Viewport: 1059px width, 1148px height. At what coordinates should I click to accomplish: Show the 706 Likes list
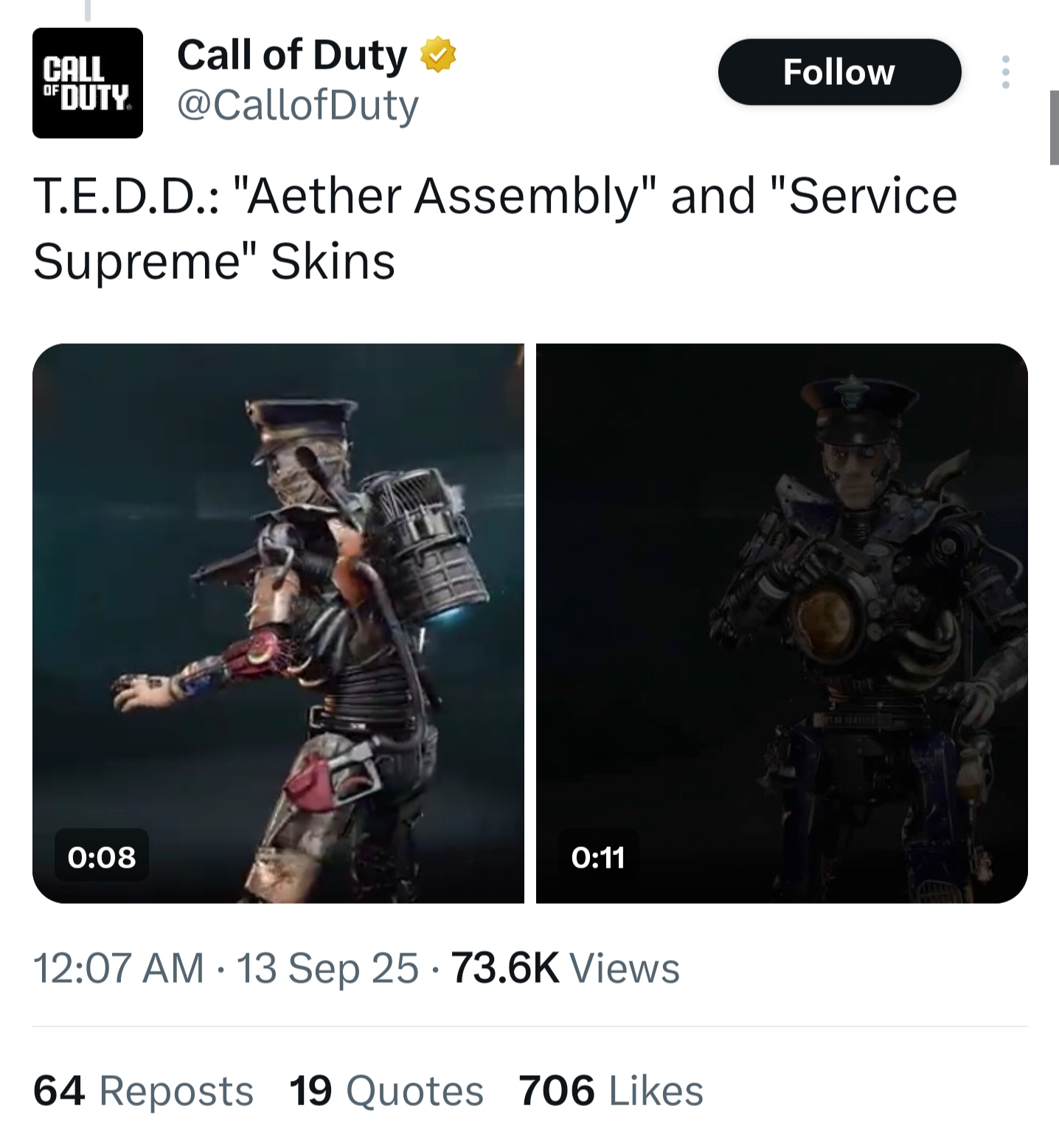[x=611, y=1090]
